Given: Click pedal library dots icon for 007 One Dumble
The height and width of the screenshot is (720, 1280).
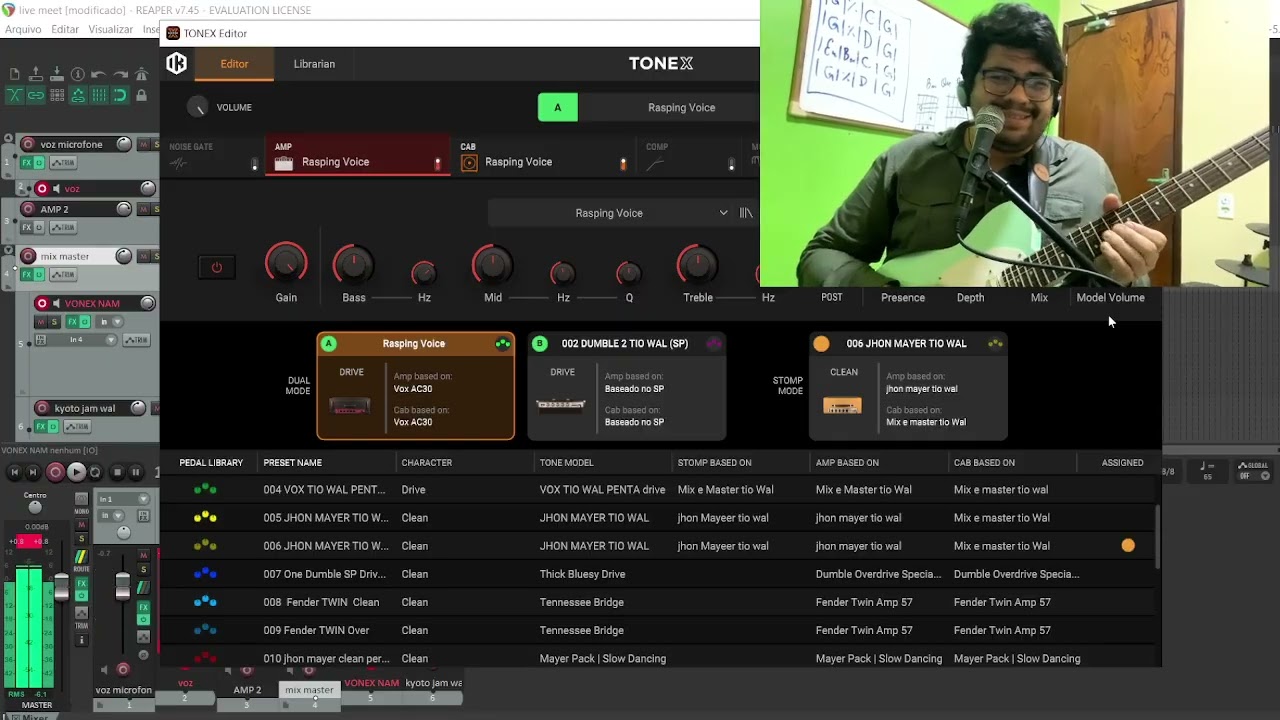Looking at the screenshot, I should pyautogui.click(x=205, y=574).
